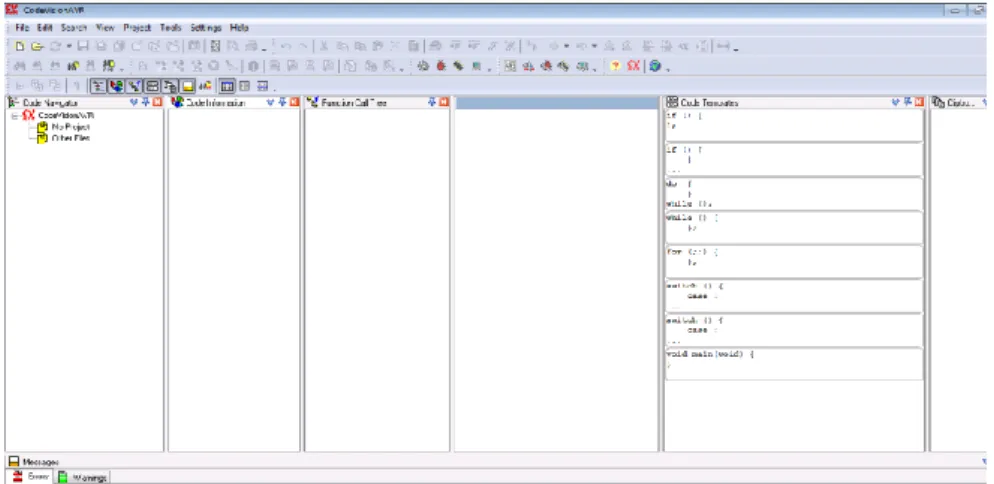Click the Code Navigator panel title
This screenshot has height=484, width=994.
50,103
